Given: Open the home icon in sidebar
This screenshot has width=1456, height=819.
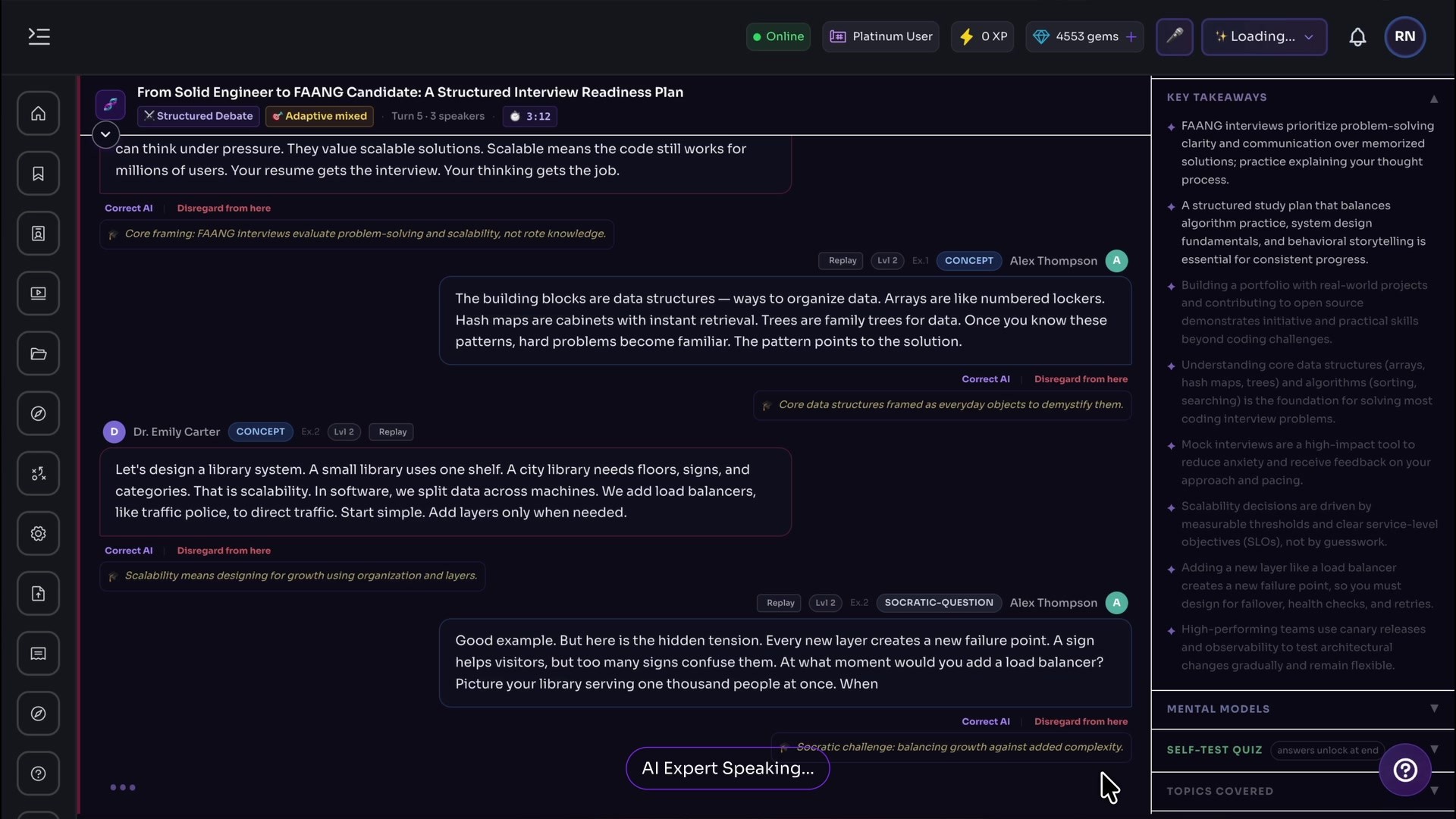Looking at the screenshot, I should tap(38, 114).
